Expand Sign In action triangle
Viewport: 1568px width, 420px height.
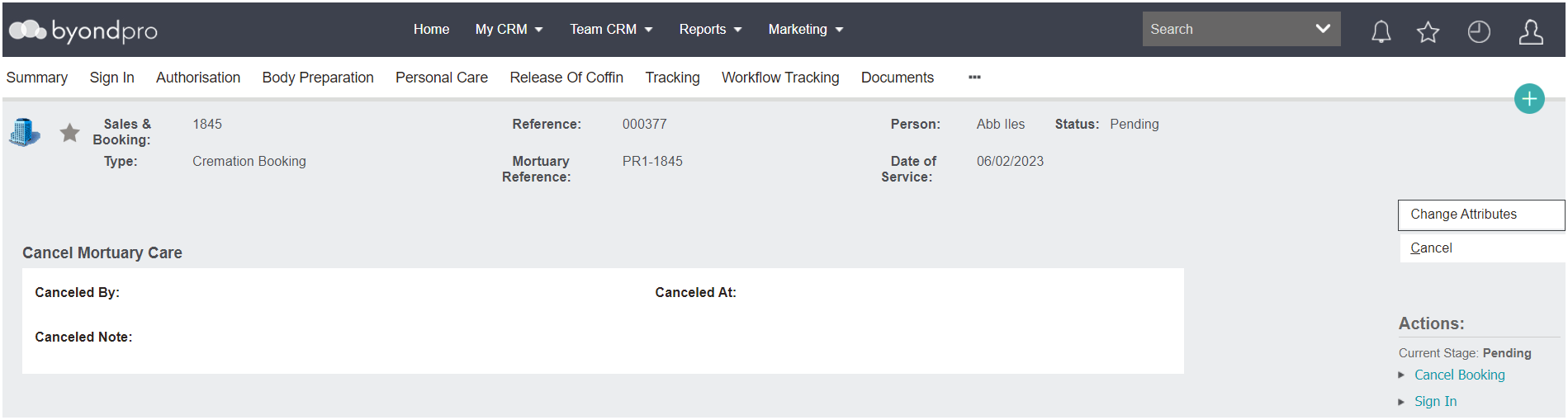(x=1401, y=402)
